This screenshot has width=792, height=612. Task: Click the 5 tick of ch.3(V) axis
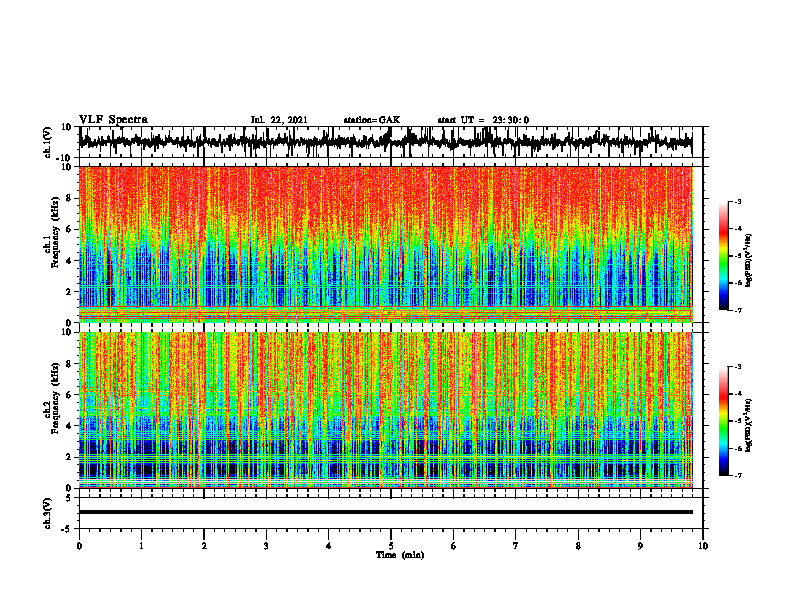point(69,498)
